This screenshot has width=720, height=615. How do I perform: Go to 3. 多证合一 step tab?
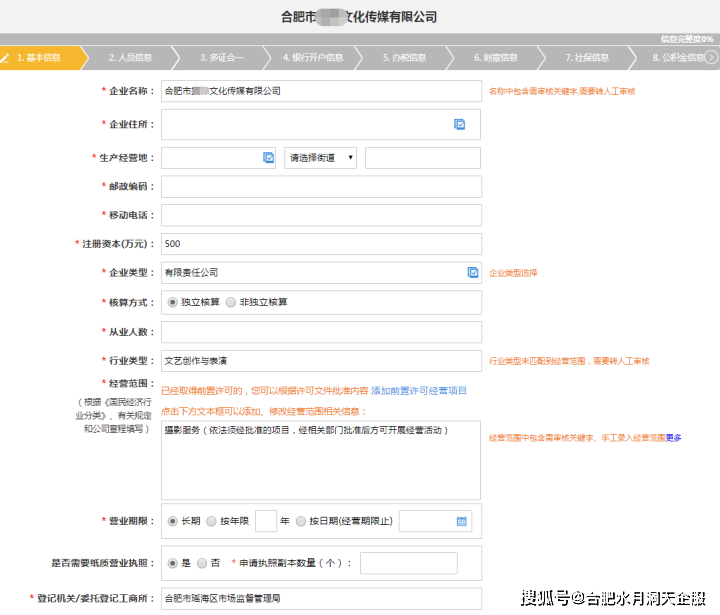coord(222,57)
